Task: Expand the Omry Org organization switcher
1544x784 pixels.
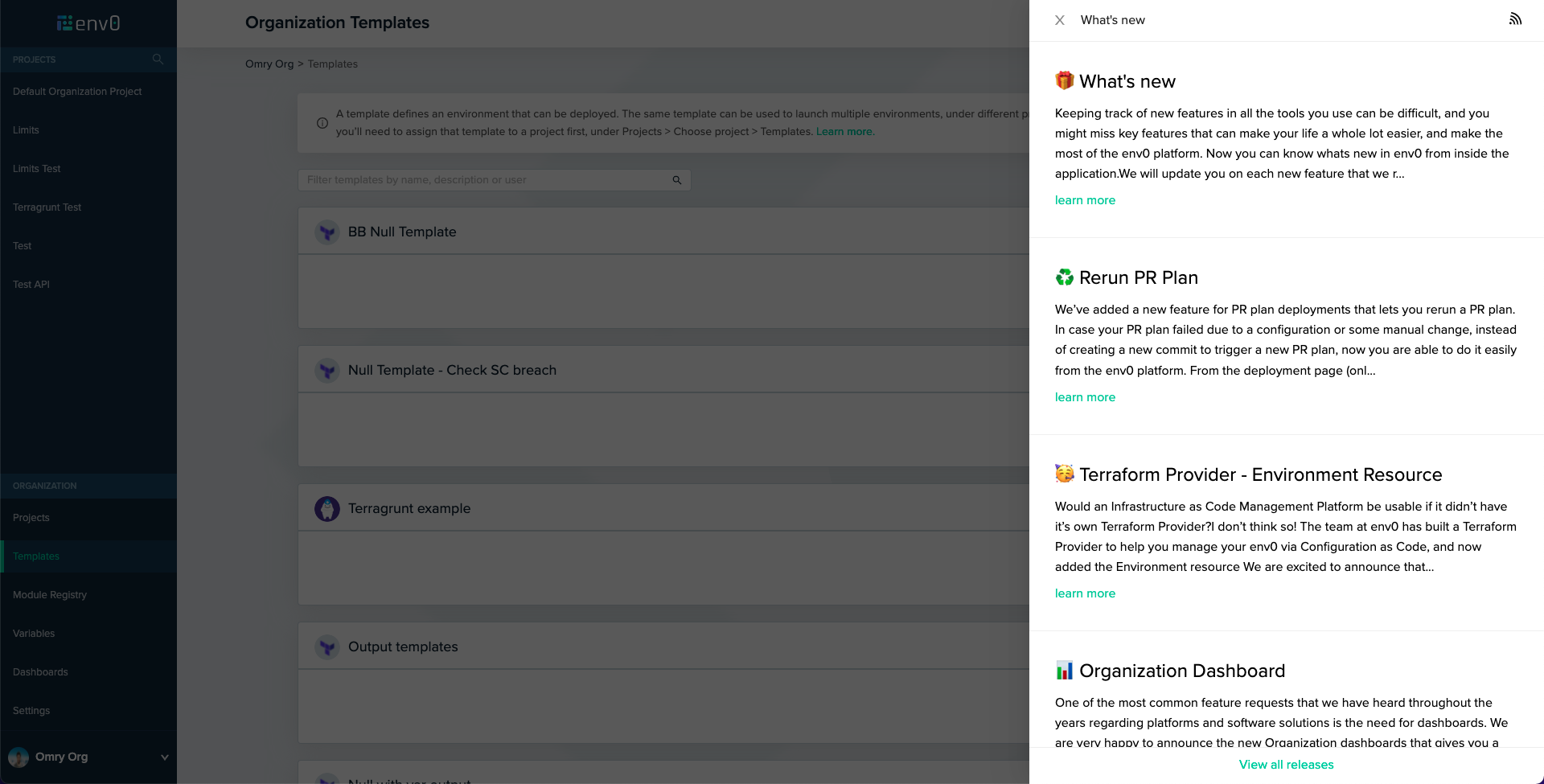Action: pyautogui.click(x=165, y=757)
